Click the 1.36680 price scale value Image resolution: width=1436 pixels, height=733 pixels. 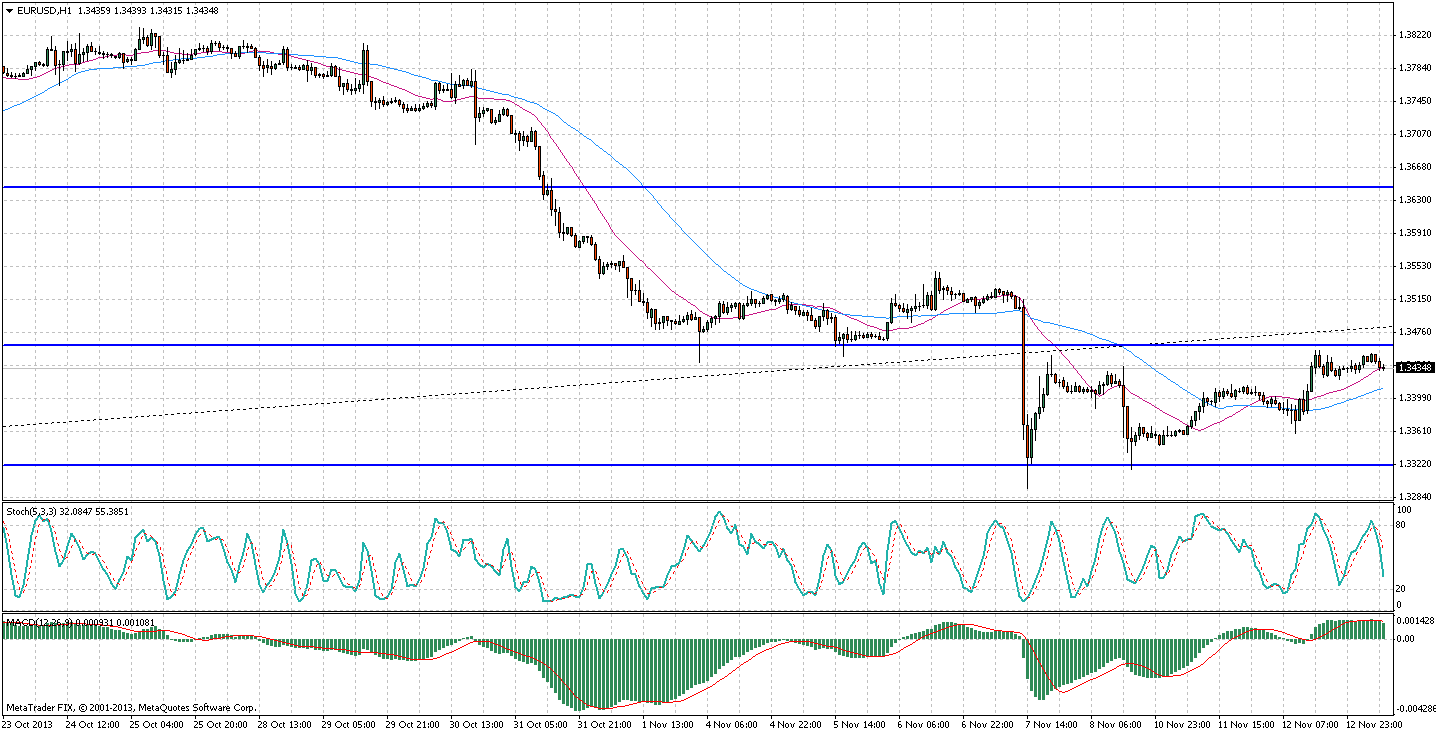(1414, 166)
